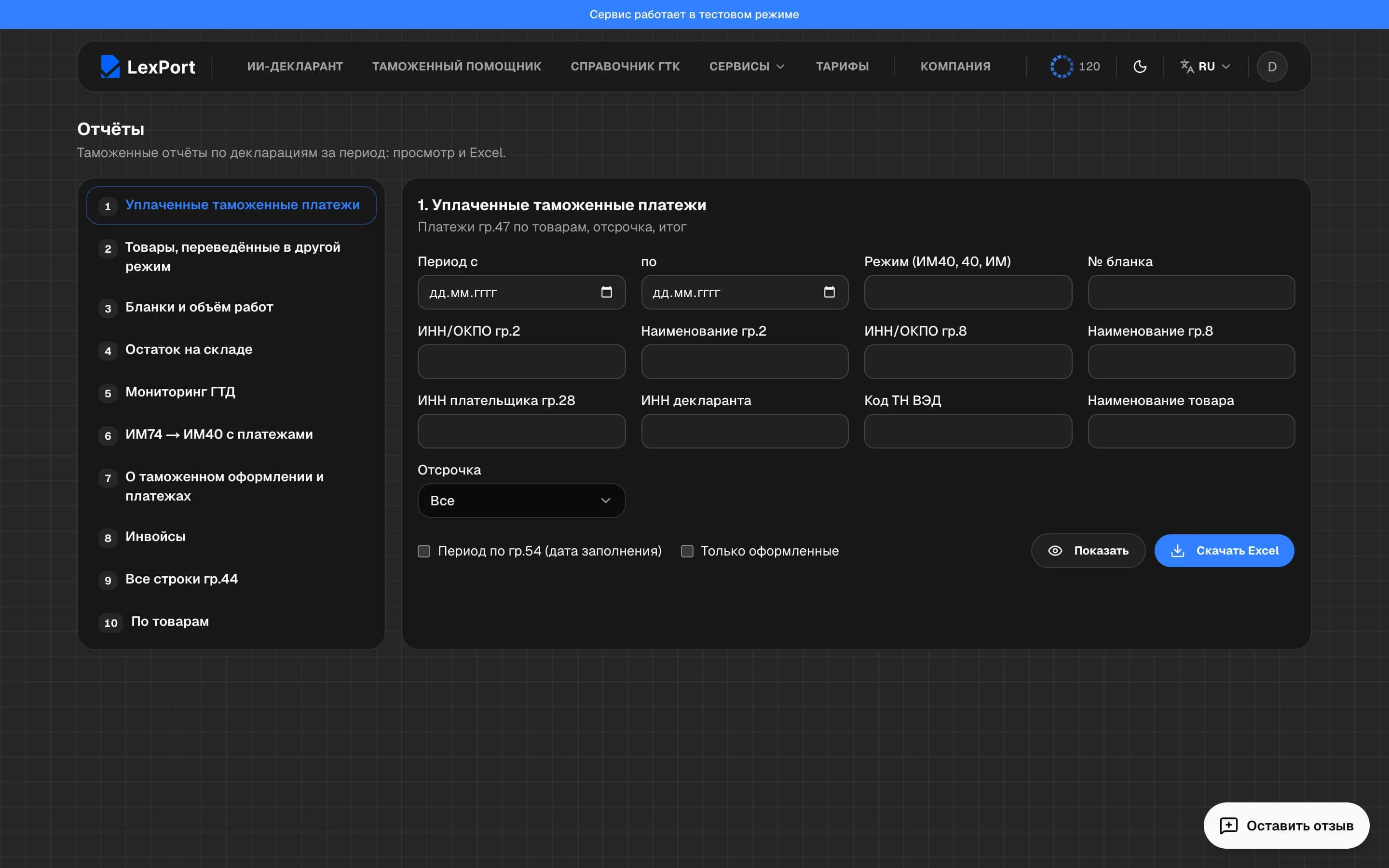
Task: Click the Наименование гр.2 field
Action: click(x=745, y=362)
